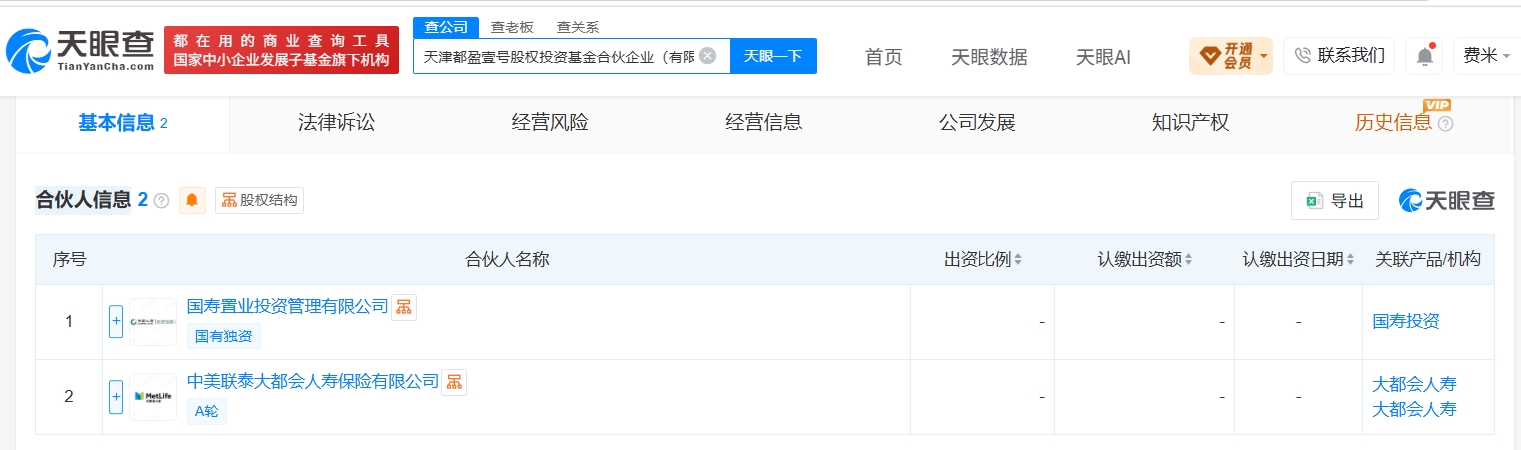
Task: Click help icon beside 合伙人信息 heading
Action: (161, 201)
